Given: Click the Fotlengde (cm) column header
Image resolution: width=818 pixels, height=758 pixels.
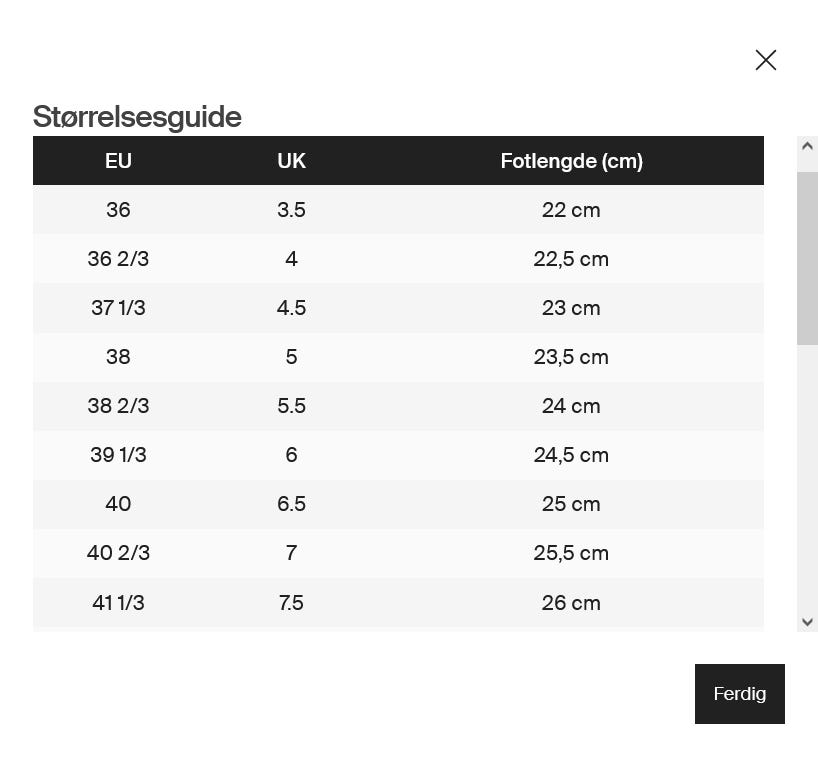Looking at the screenshot, I should click(x=571, y=161).
